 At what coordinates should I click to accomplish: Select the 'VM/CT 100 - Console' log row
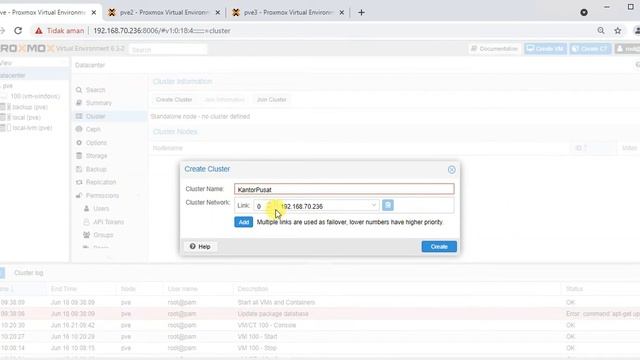pyautogui.click(x=320, y=325)
